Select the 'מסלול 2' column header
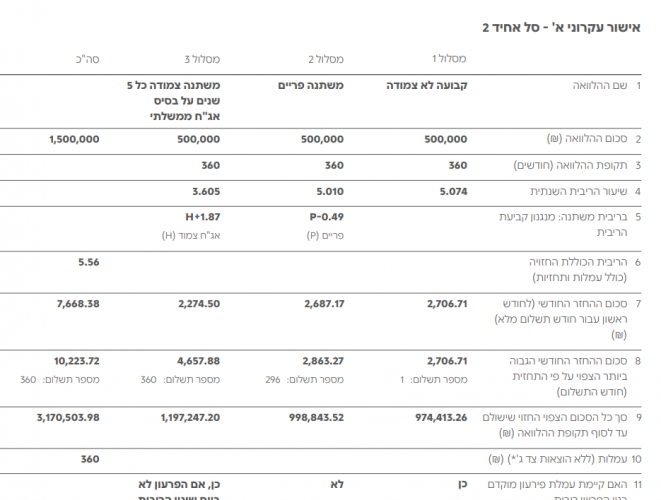 pos(324,60)
